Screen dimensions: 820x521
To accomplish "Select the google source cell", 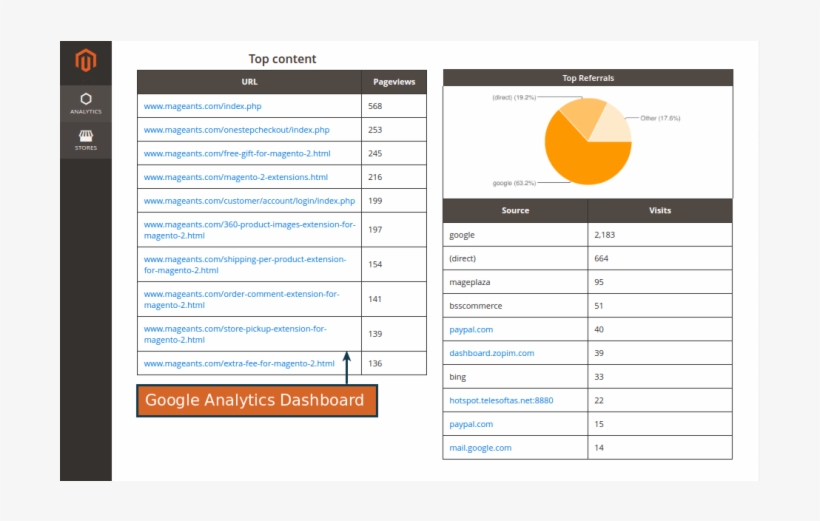I will (x=515, y=235).
